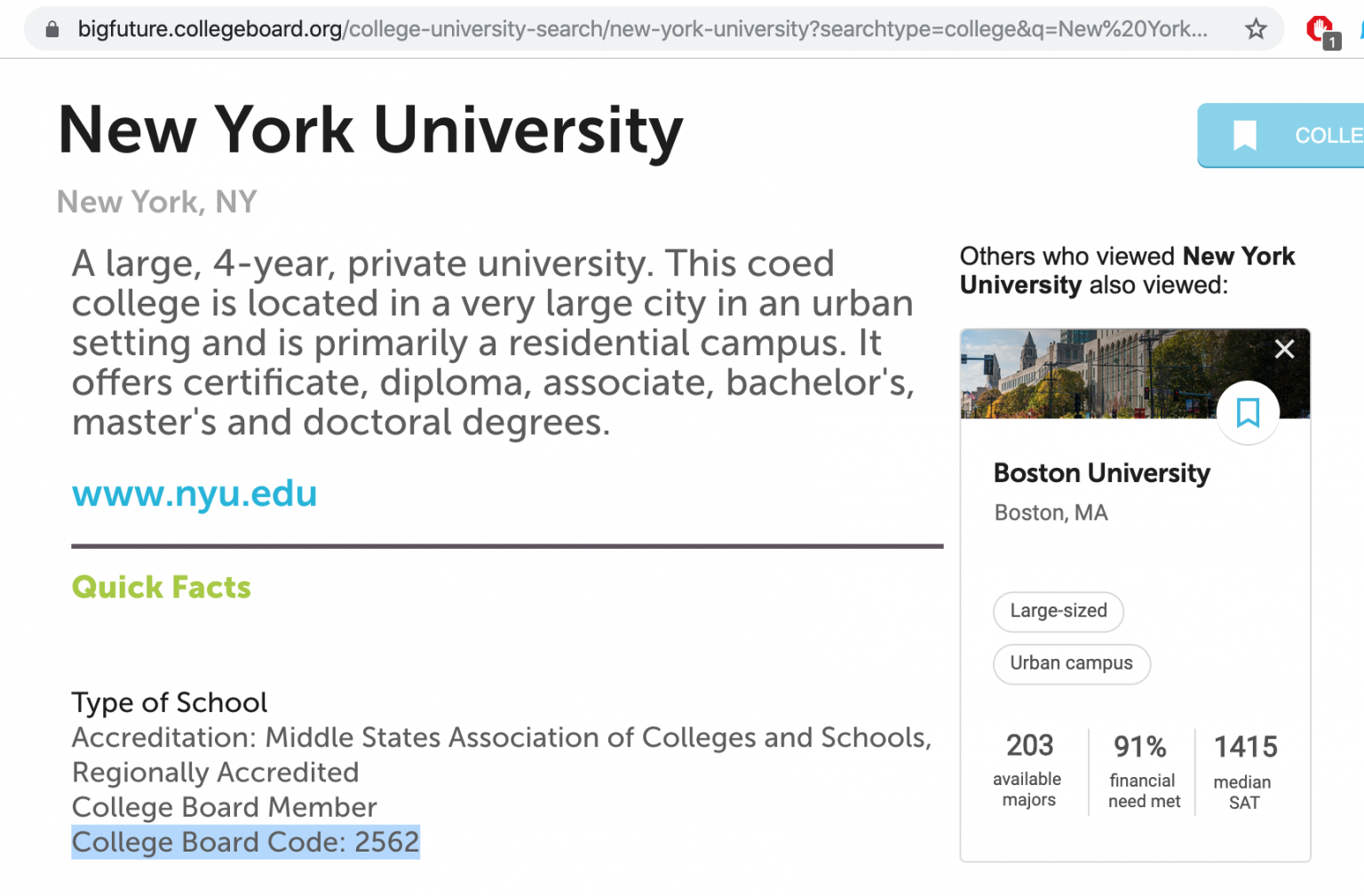Select the Large-sized tag
The image size is (1364, 896).
(x=1058, y=611)
